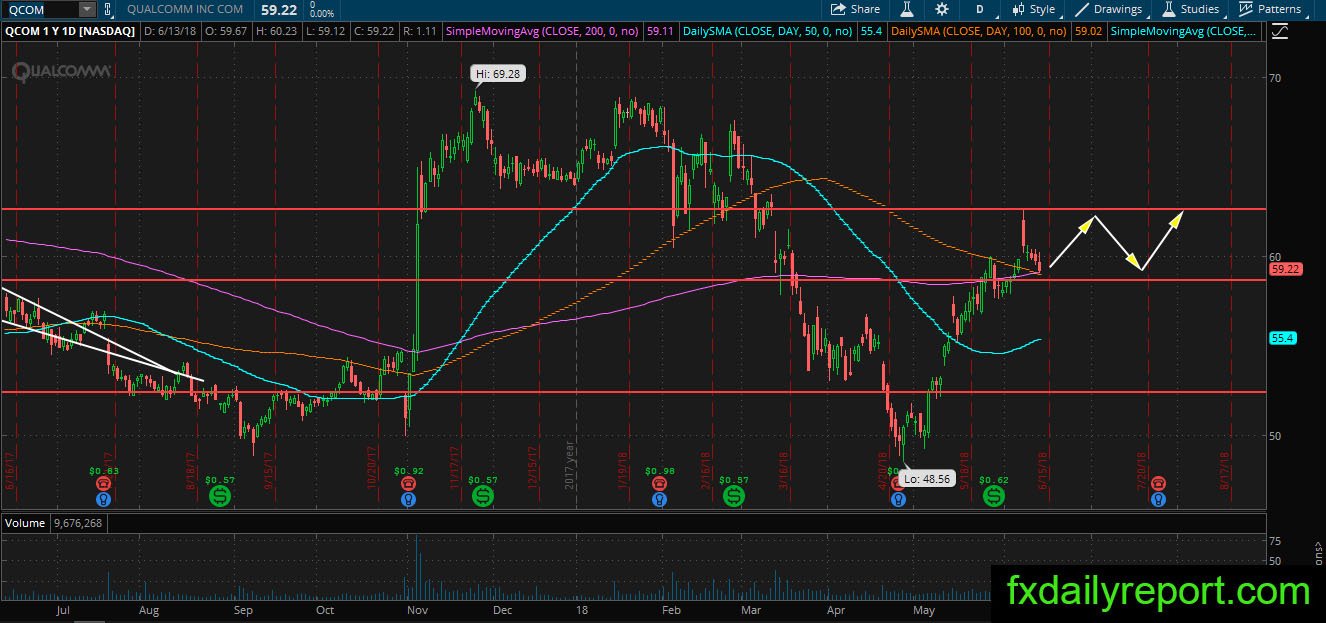1326x623 pixels.
Task: Click the blue conference icon below Lo bubble
Action: [898, 497]
